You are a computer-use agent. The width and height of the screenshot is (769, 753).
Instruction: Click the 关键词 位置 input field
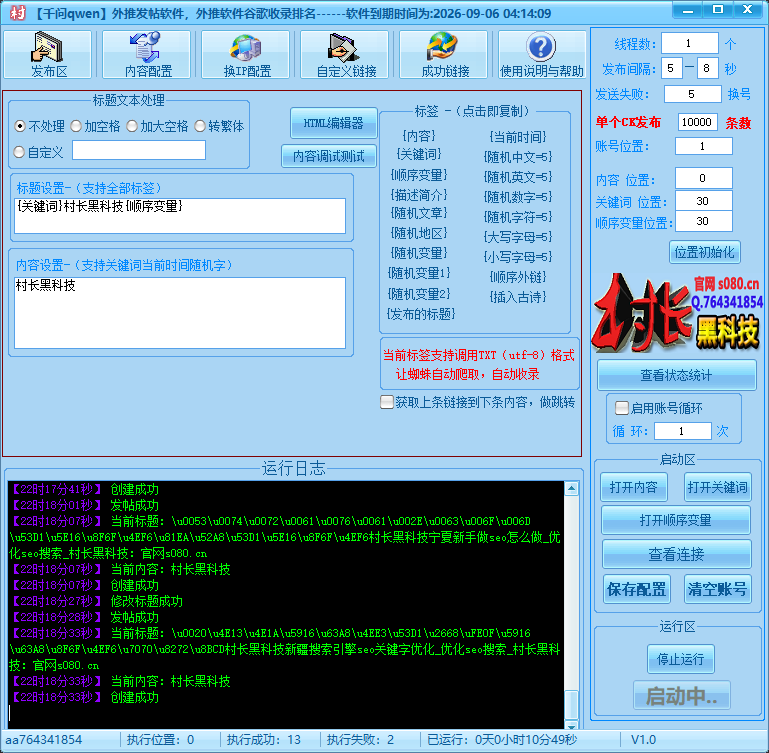tap(703, 201)
